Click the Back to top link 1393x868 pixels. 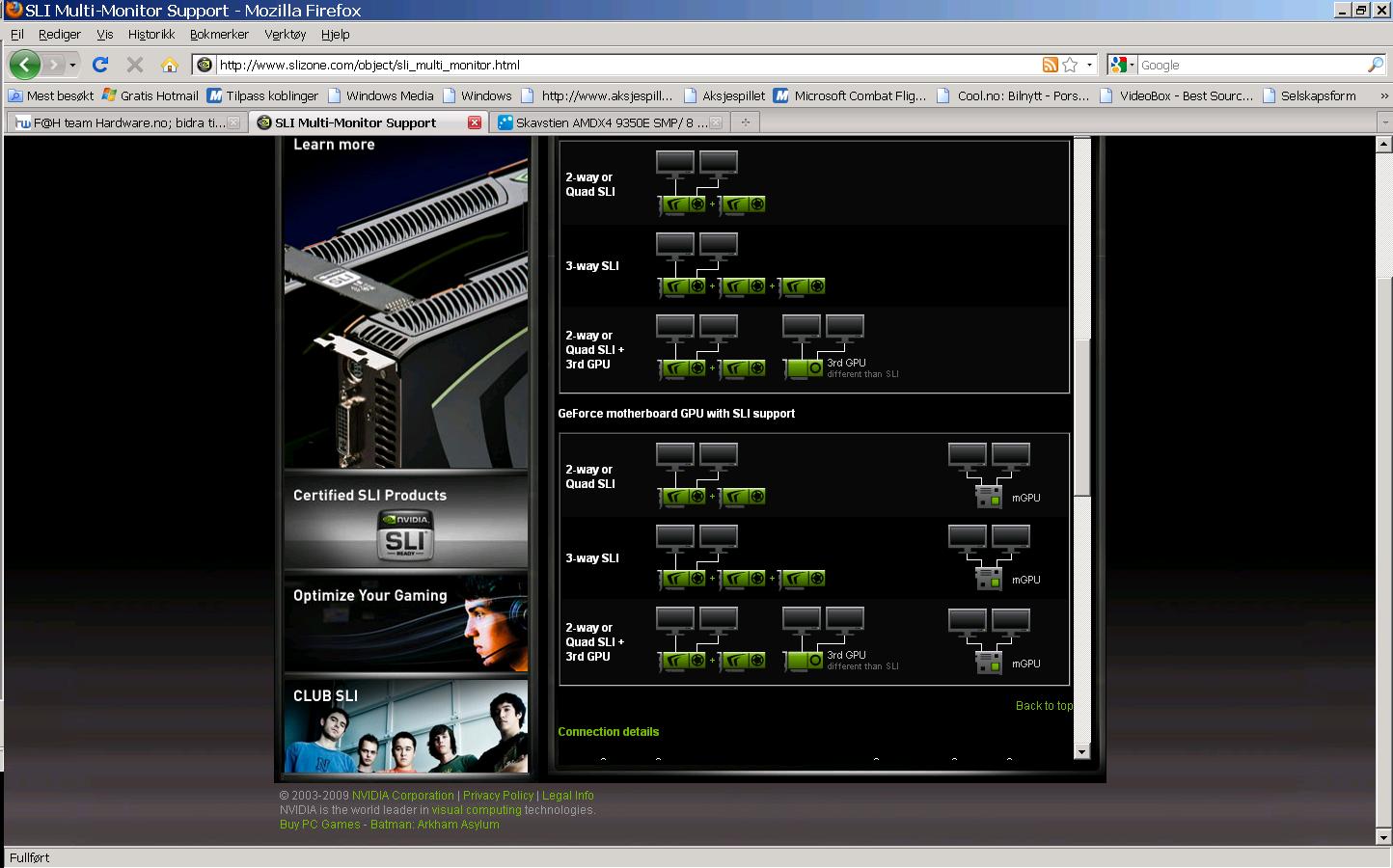(1044, 706)
